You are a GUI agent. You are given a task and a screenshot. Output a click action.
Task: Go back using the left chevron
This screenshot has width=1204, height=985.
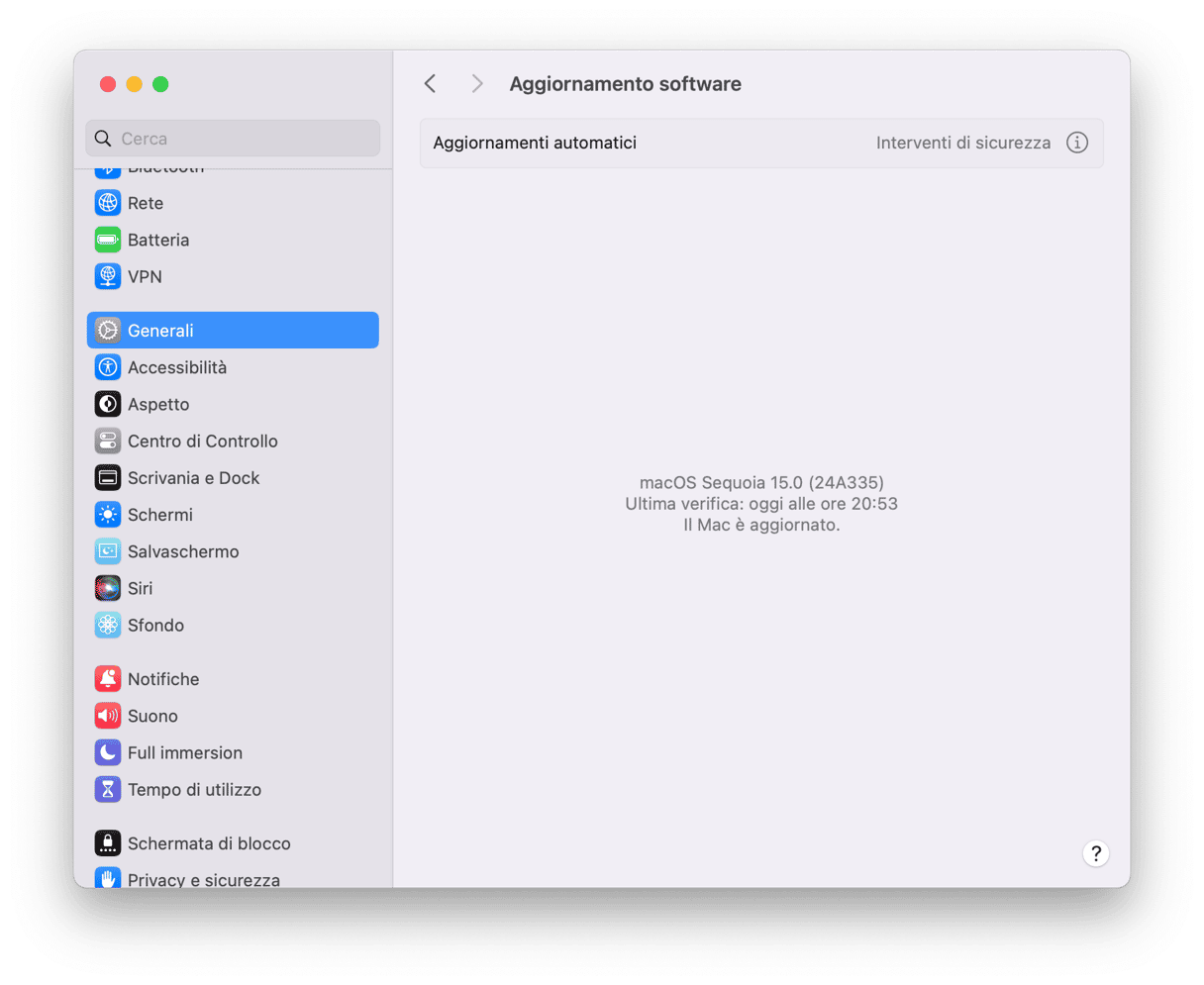click(x=430, y=84)
